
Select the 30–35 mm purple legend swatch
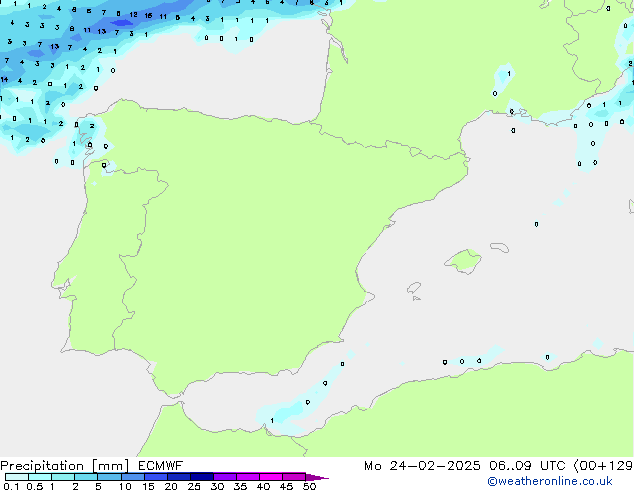[224, 477]
